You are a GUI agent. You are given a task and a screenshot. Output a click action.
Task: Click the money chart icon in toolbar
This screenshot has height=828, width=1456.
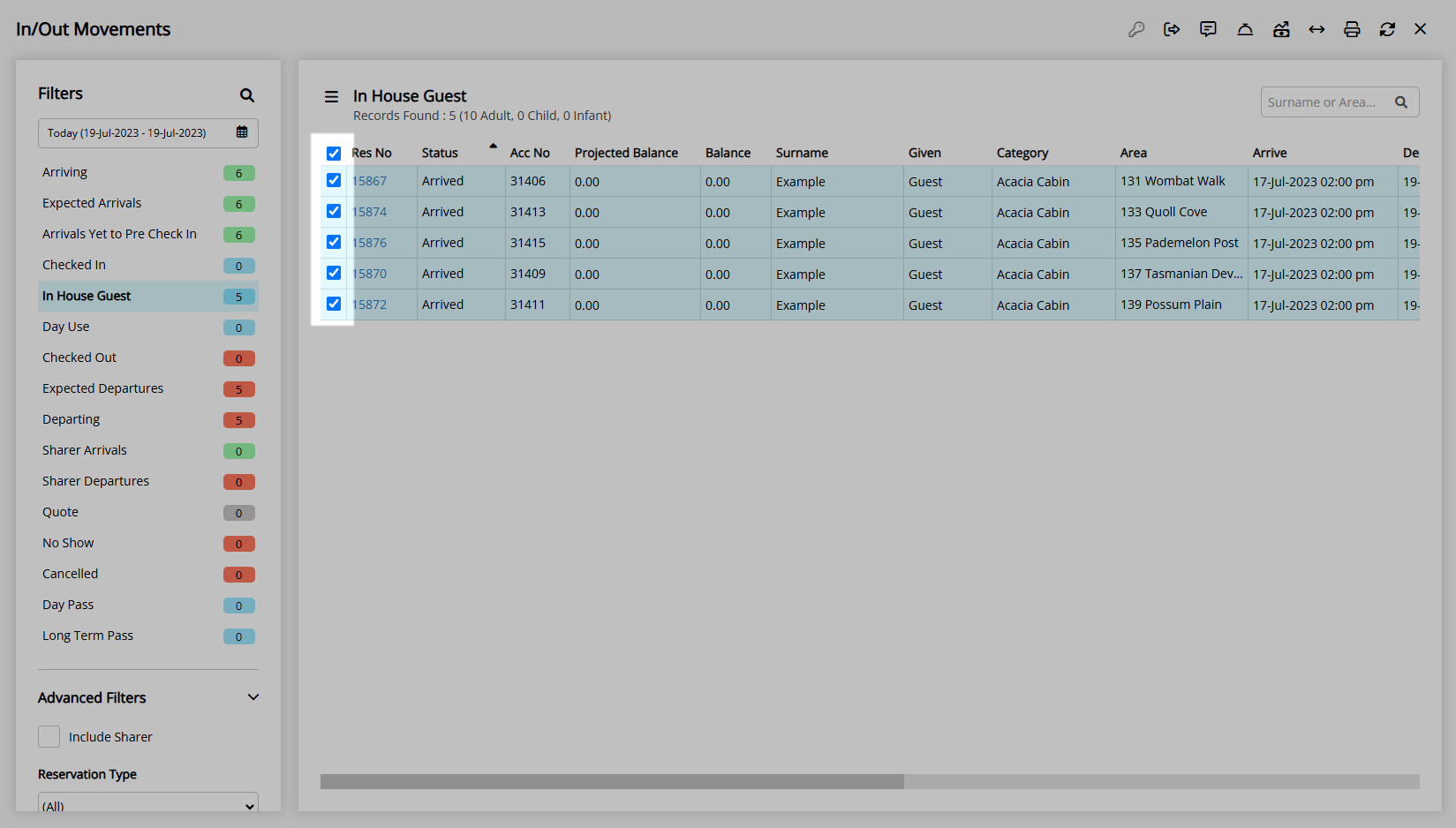coord(1281,29)
